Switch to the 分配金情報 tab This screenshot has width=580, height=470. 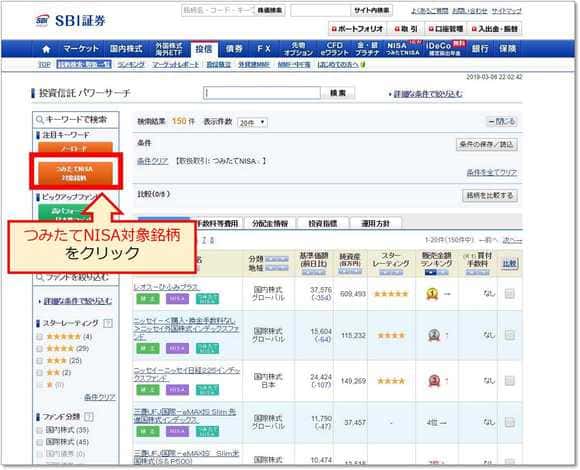[x=270, y=223]
